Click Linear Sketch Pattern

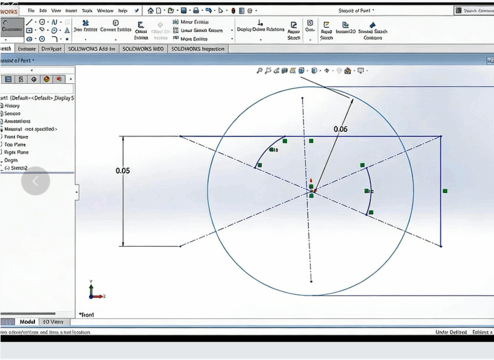tap(198, 30)
